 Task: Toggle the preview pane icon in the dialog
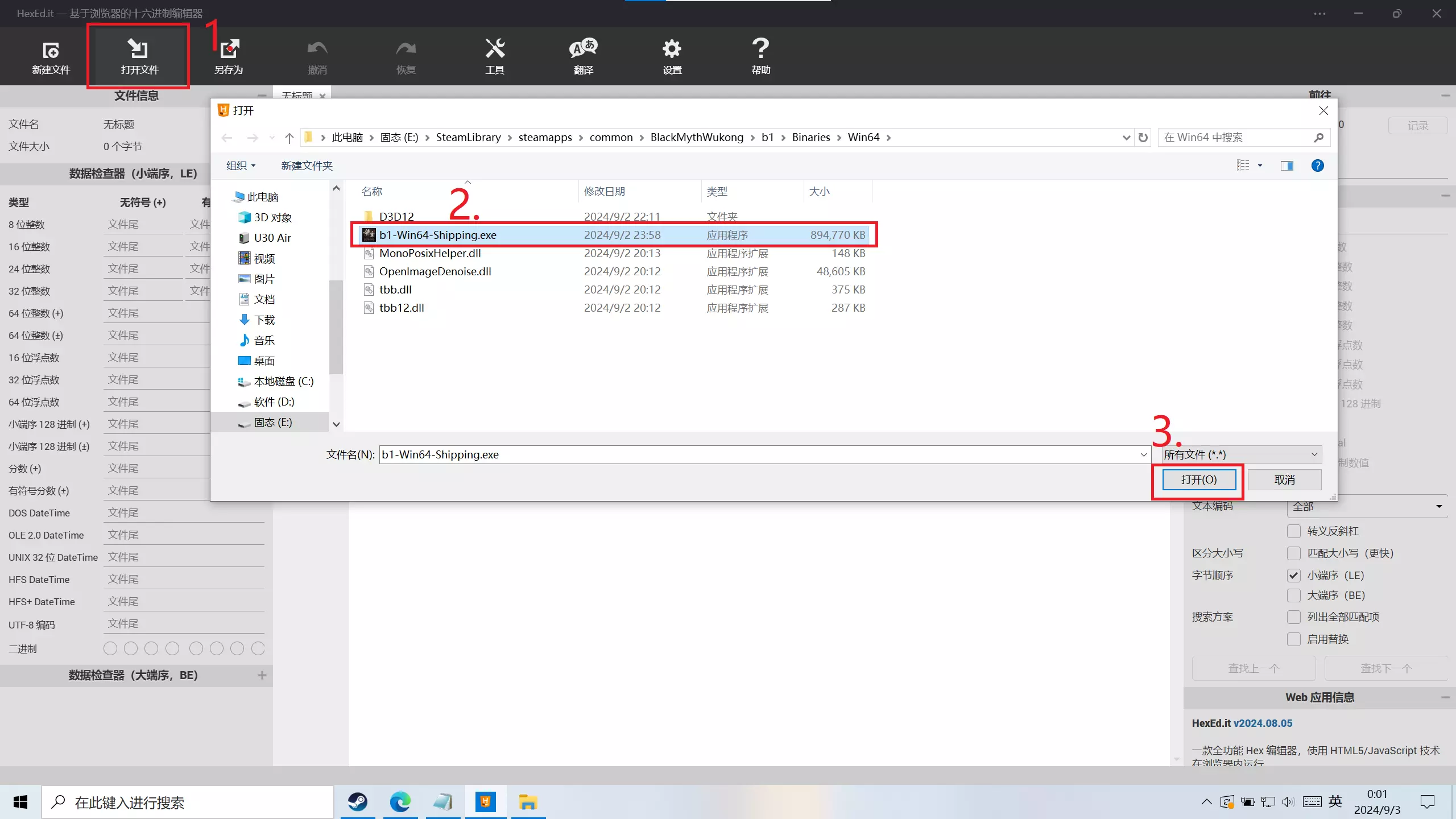1287,166
